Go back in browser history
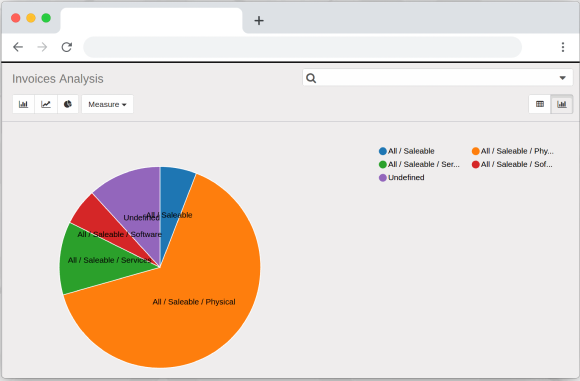 pos(18,47)
